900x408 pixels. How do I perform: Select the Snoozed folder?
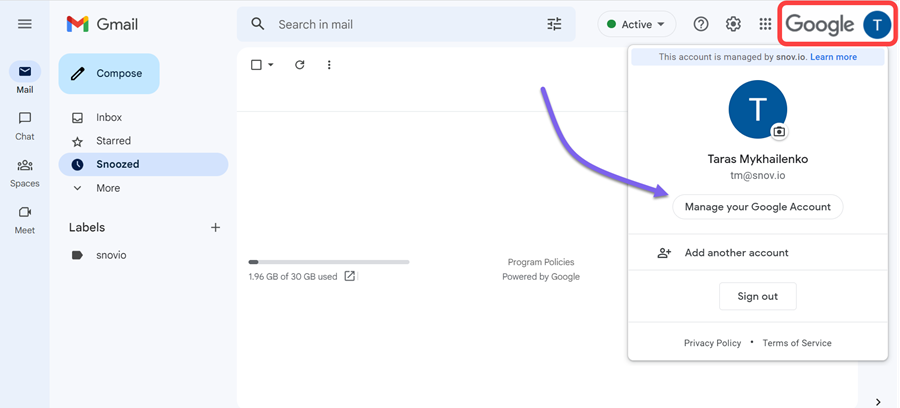click(x=143, y=164)
